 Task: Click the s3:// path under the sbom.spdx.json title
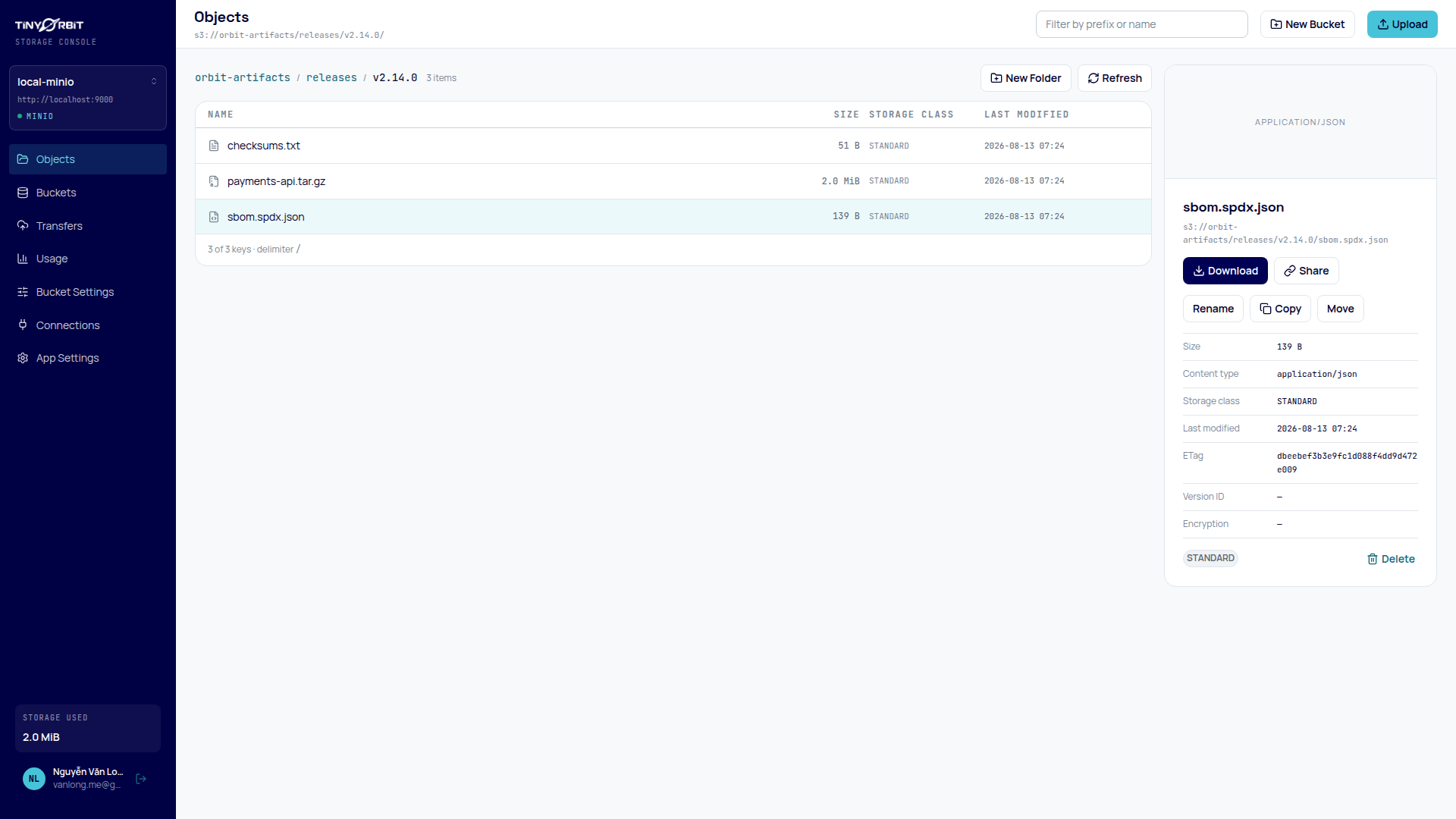1285,234
